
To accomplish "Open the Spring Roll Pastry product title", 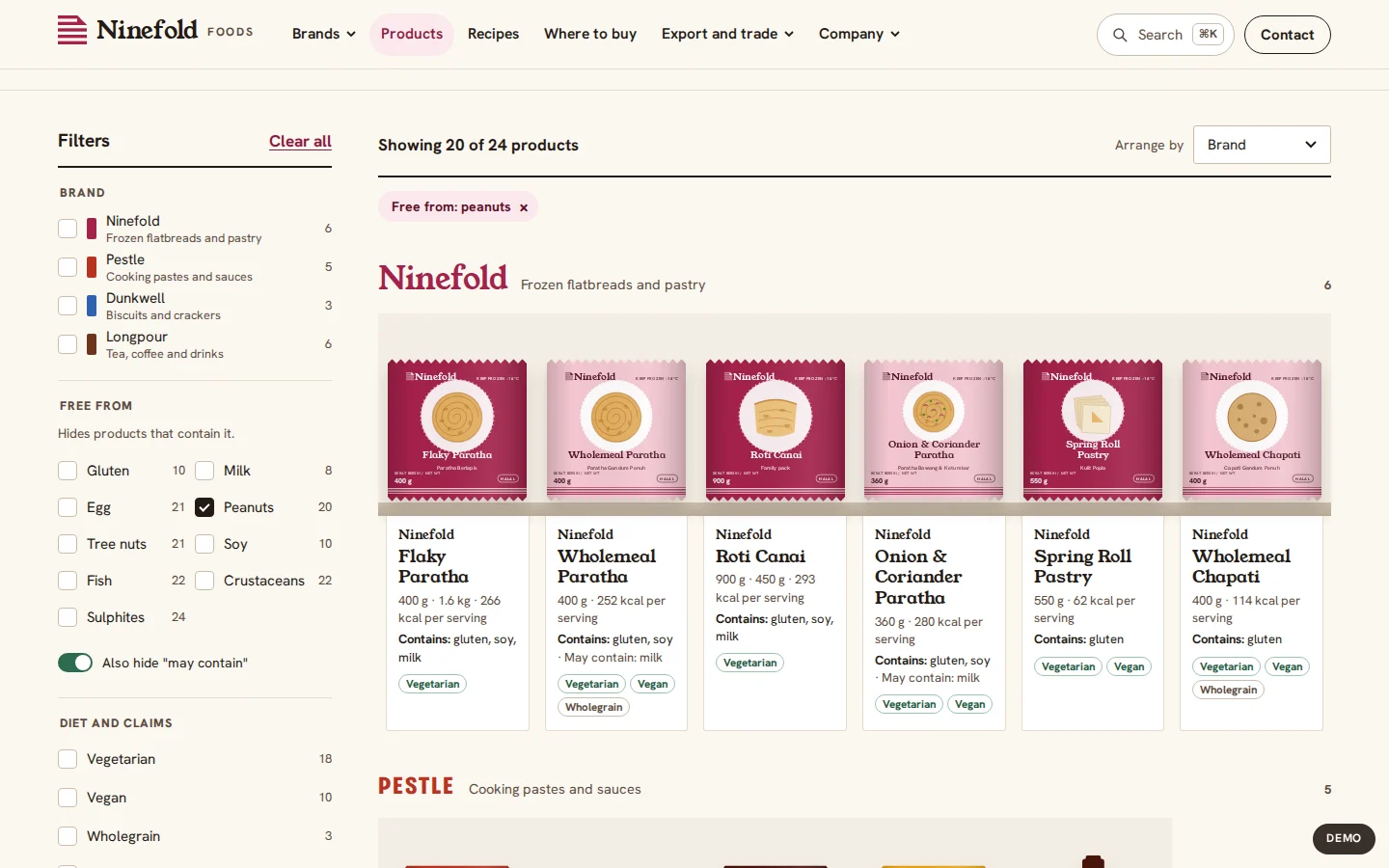I will [1082, 566].
